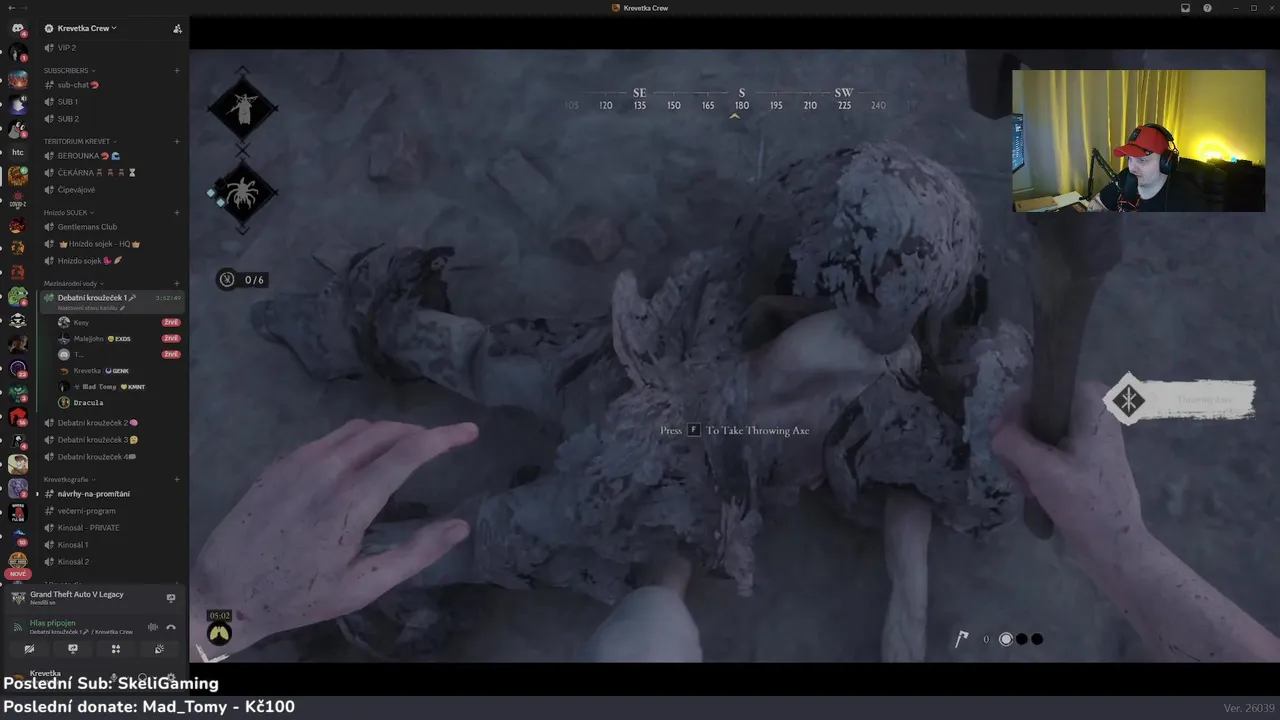Edit channel status under Debatní kroužeček 1
This screenshot has width=1280, height=720.
pyautogui.click(x=91, y=308)
